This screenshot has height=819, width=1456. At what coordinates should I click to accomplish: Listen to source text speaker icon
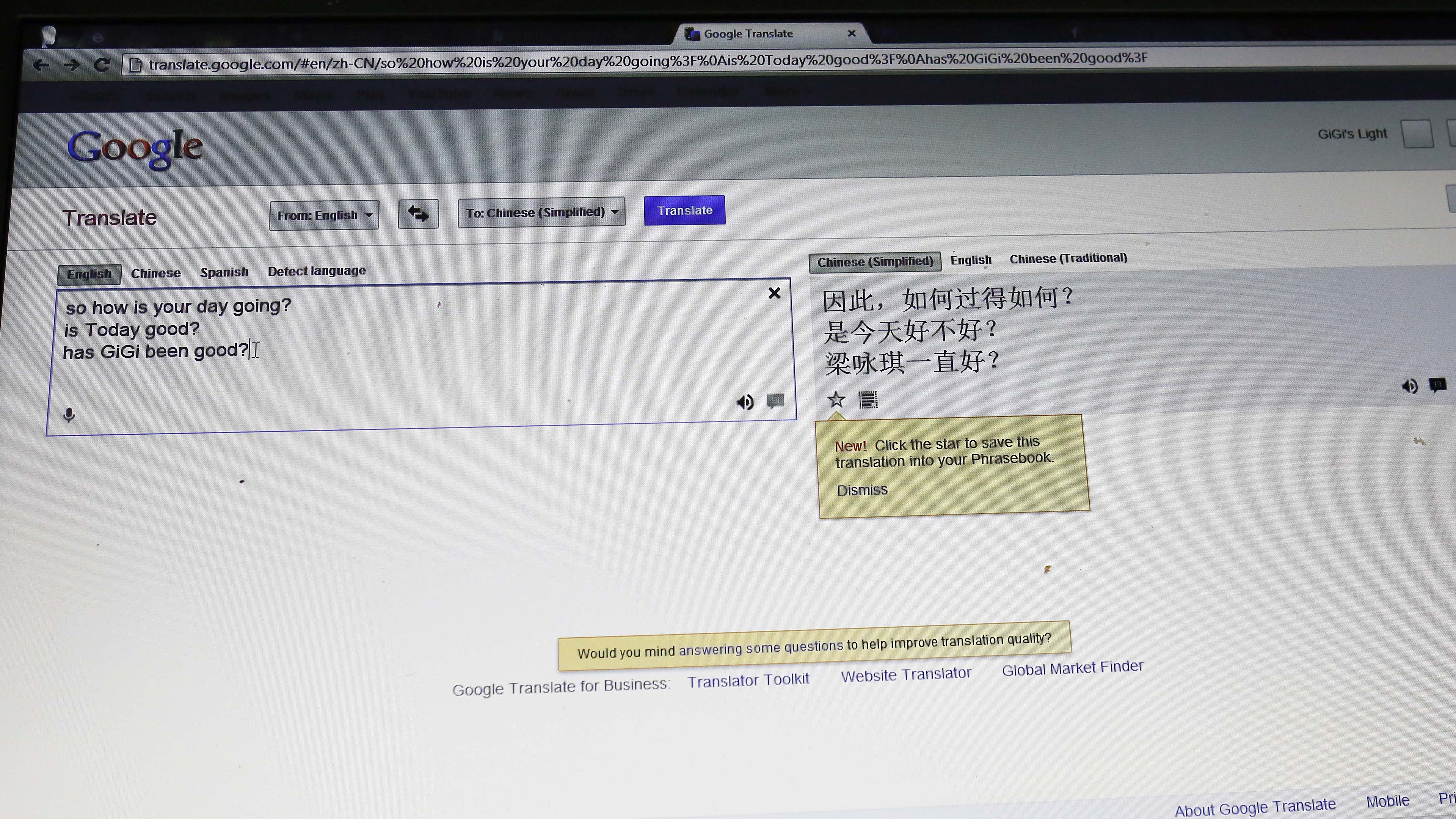point(745,402)
